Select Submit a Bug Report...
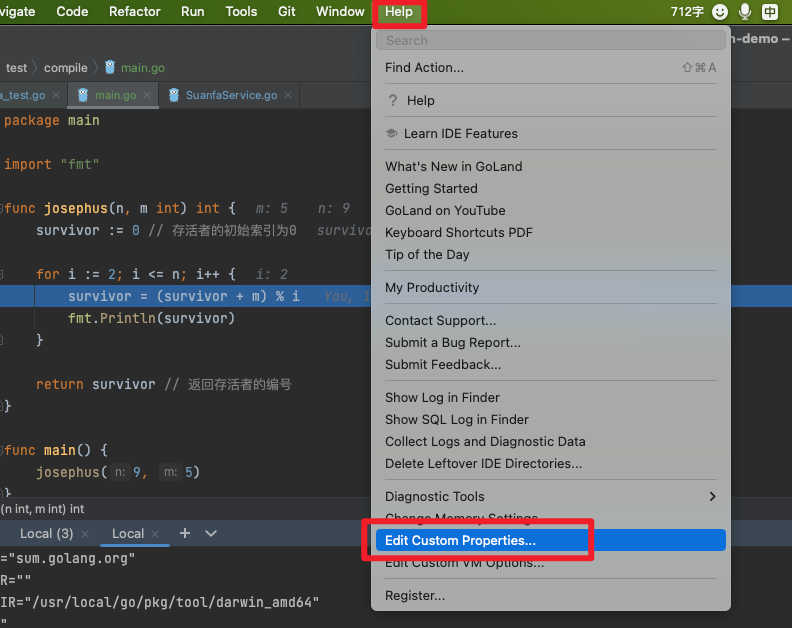 [x=551, y=343]
